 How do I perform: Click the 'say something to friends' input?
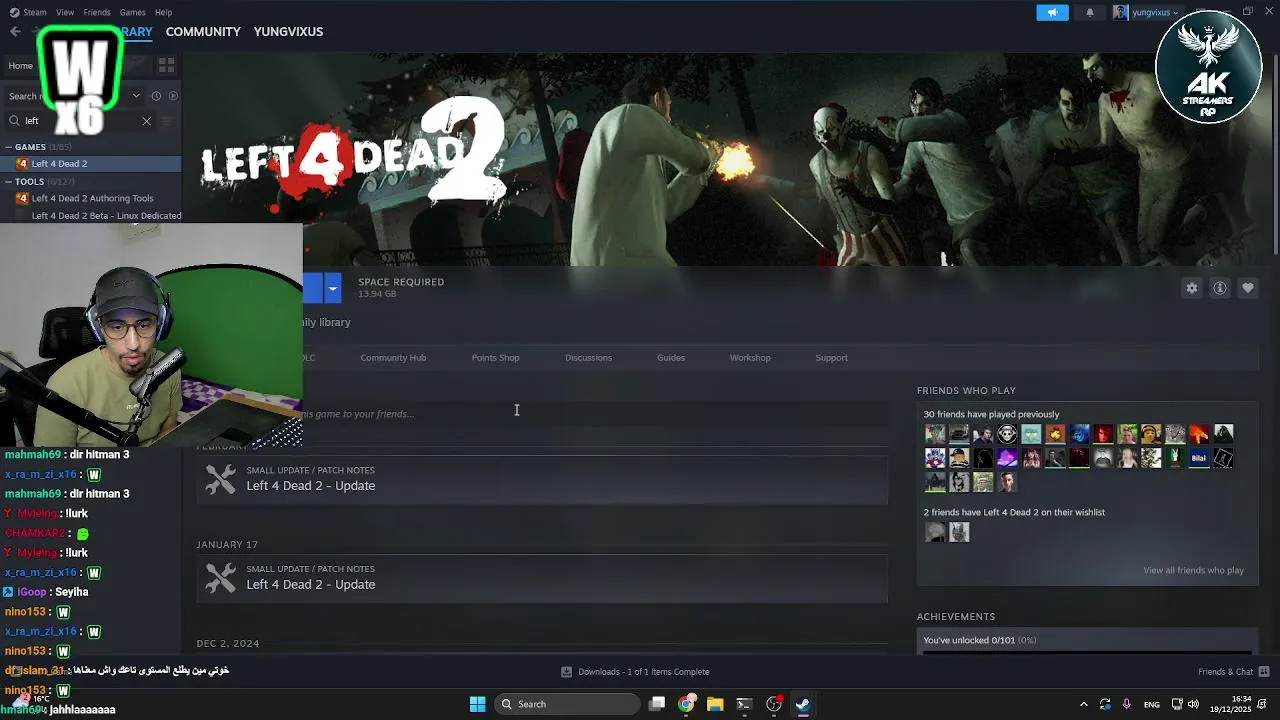pos(595,413)
